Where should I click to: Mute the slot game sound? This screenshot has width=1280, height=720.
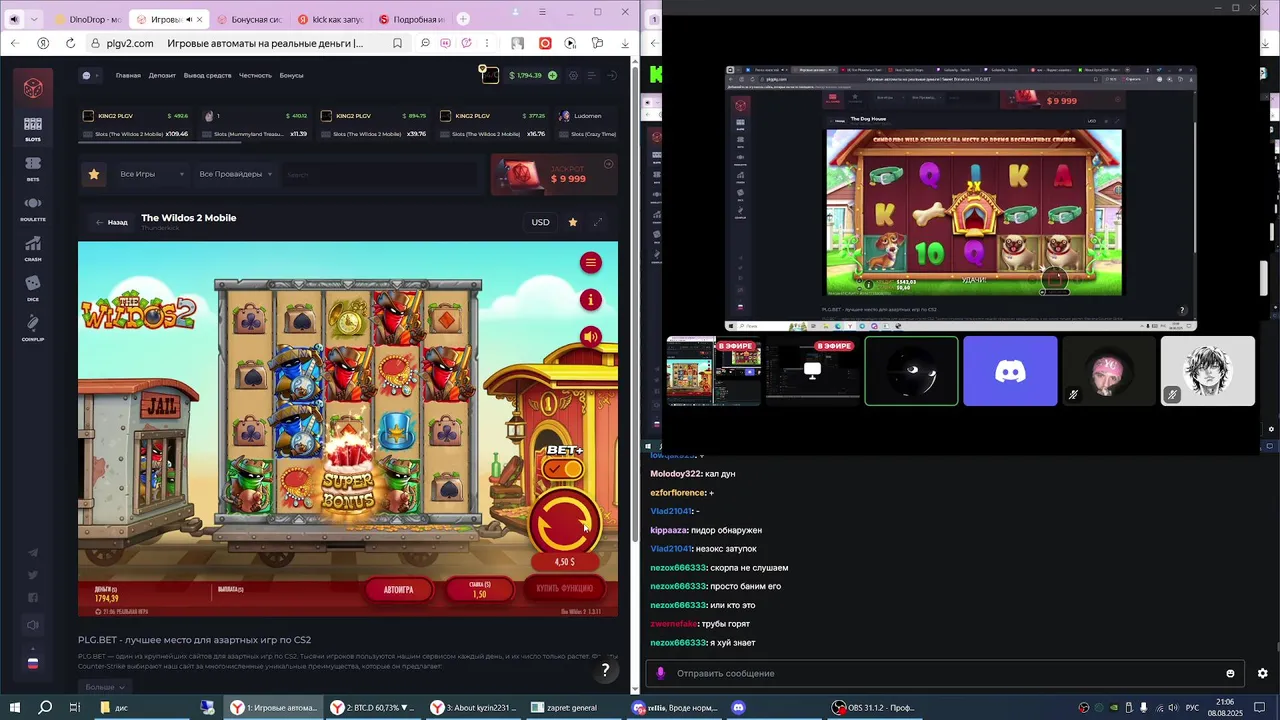coord(591,337)
